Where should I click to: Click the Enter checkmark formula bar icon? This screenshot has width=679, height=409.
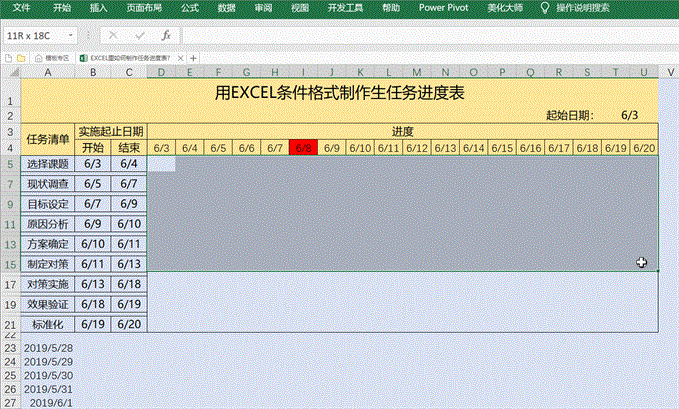tap(140, 35)
